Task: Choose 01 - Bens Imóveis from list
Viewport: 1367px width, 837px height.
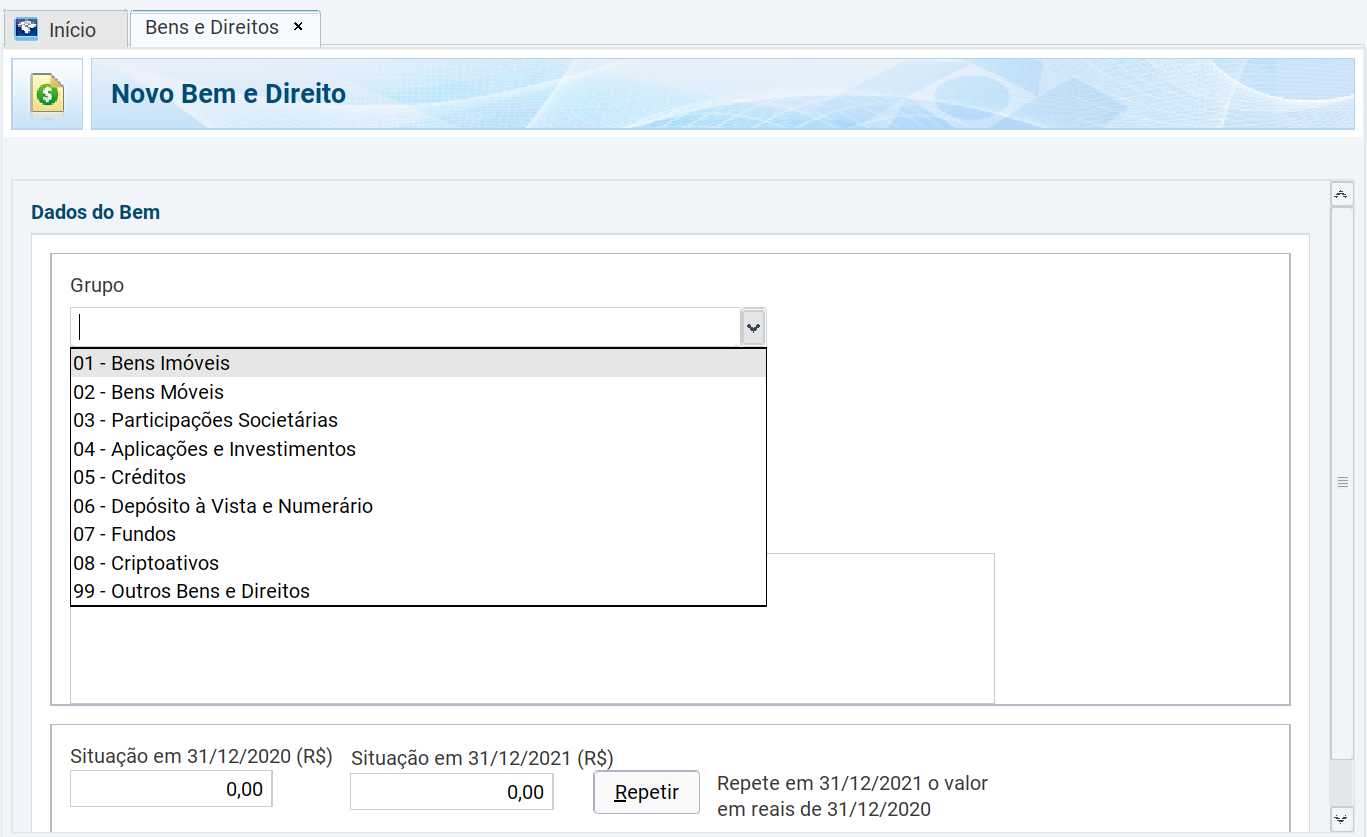Action: 151,363
